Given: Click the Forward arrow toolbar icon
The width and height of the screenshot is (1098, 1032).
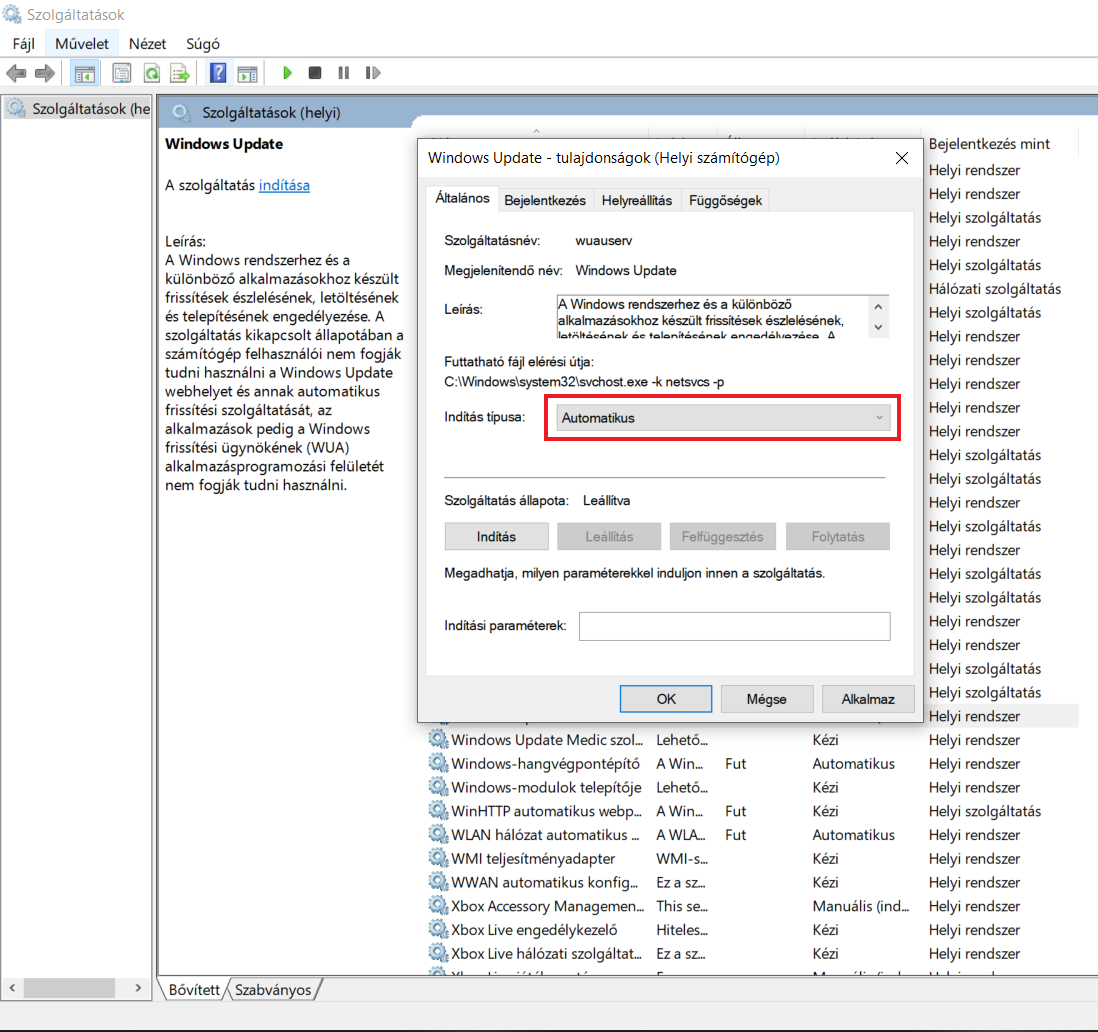Looking at the screenshot, I should click(45, 73).
